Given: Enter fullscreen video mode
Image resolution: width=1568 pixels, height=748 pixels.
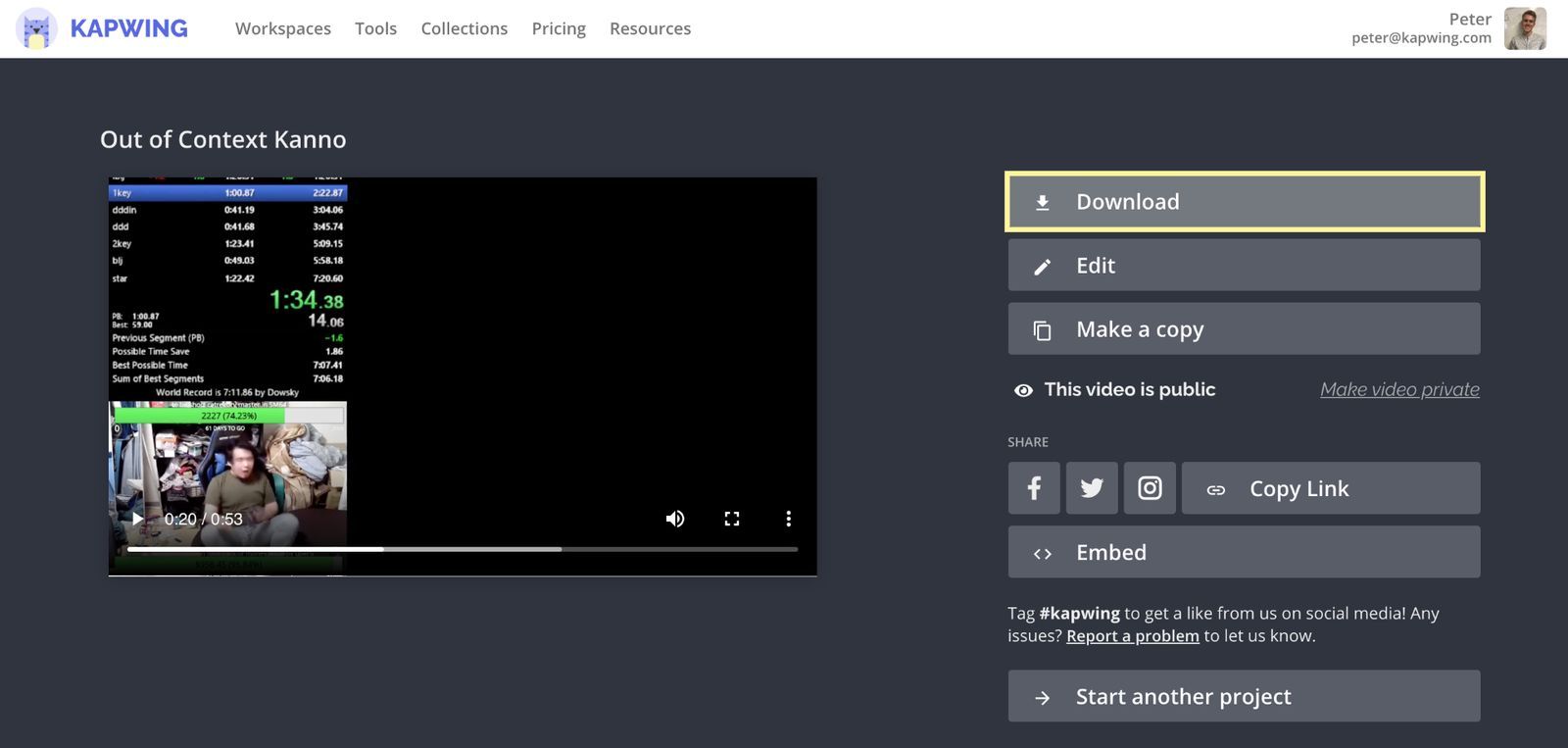Looking at the screenshot, I should click(x=731, y=519).
